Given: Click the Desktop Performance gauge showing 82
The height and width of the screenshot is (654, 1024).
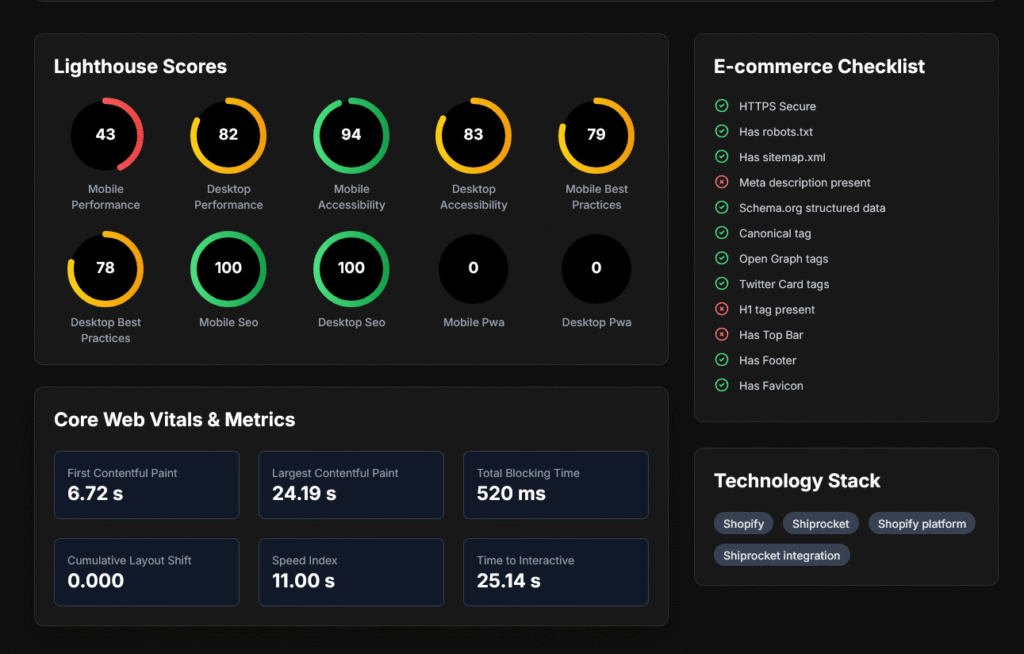Looking at the screenshot, I should point(228,135).
